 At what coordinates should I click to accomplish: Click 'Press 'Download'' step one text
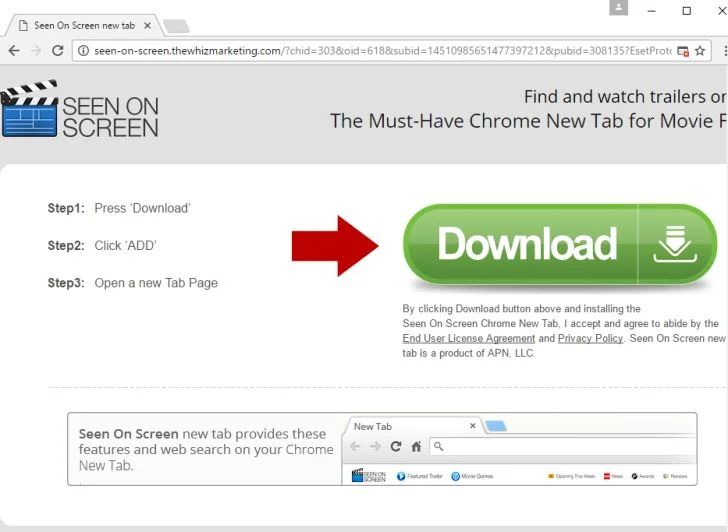[x=143, y=208]
